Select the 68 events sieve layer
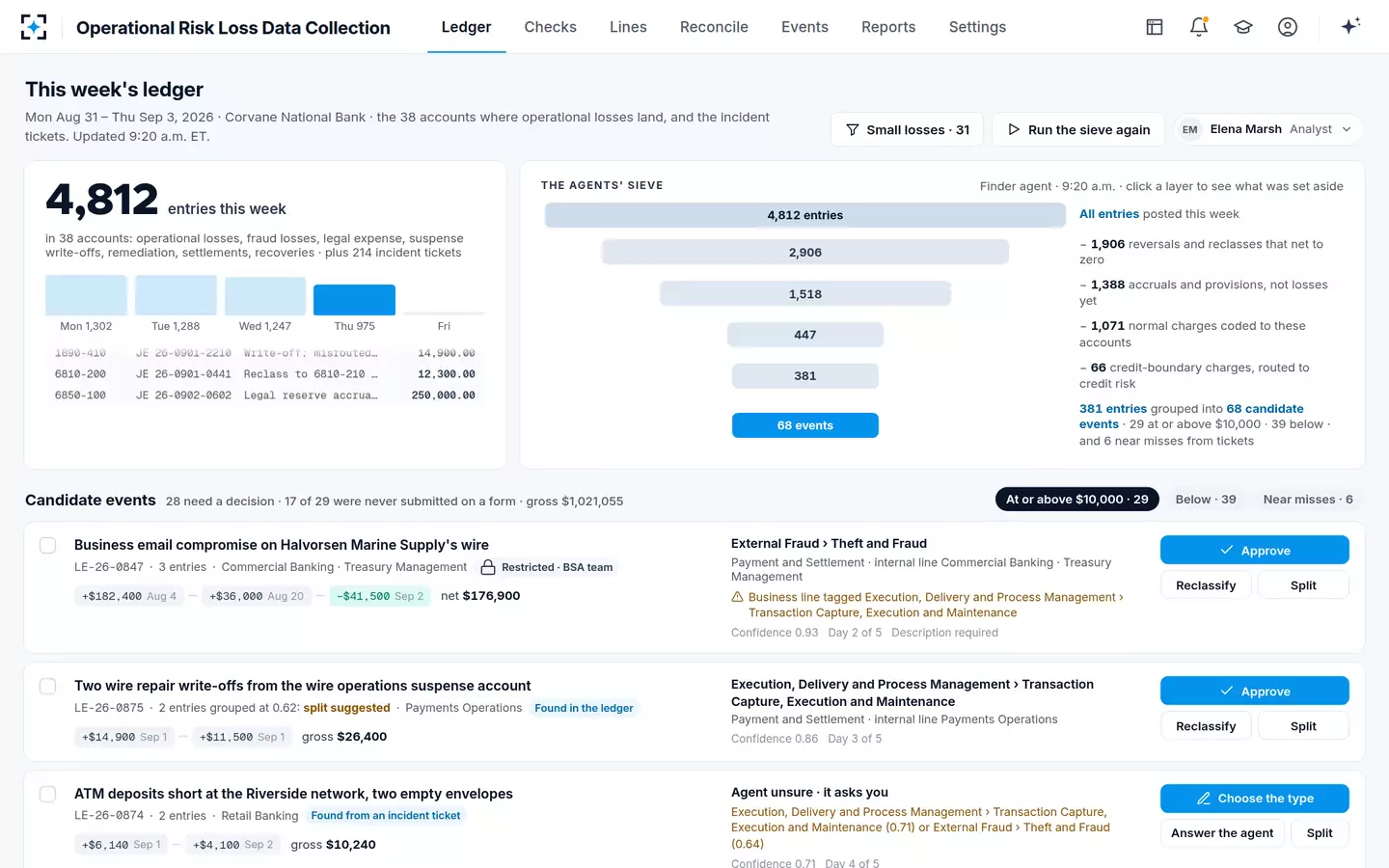This screenshot has height=868, width=1389. [x=805, y=425]
